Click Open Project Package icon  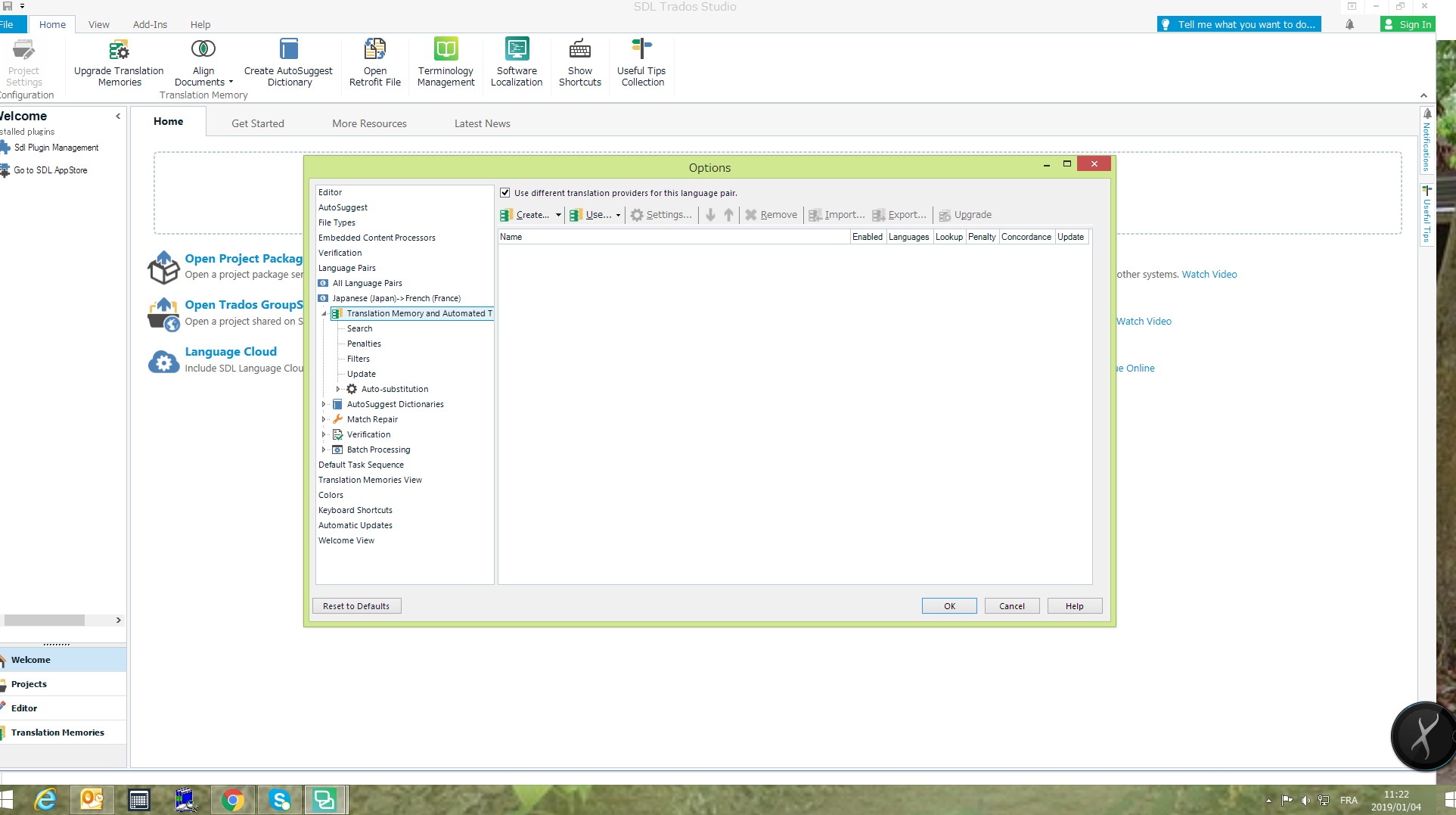(x=163, y=267)
